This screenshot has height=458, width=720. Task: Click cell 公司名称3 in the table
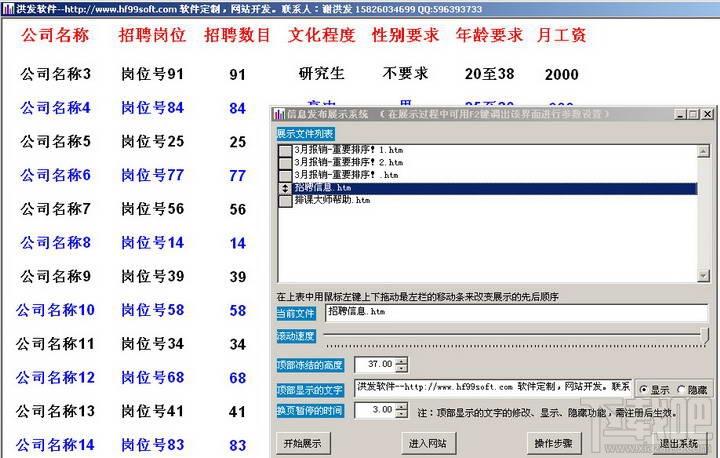coord(56,74)
